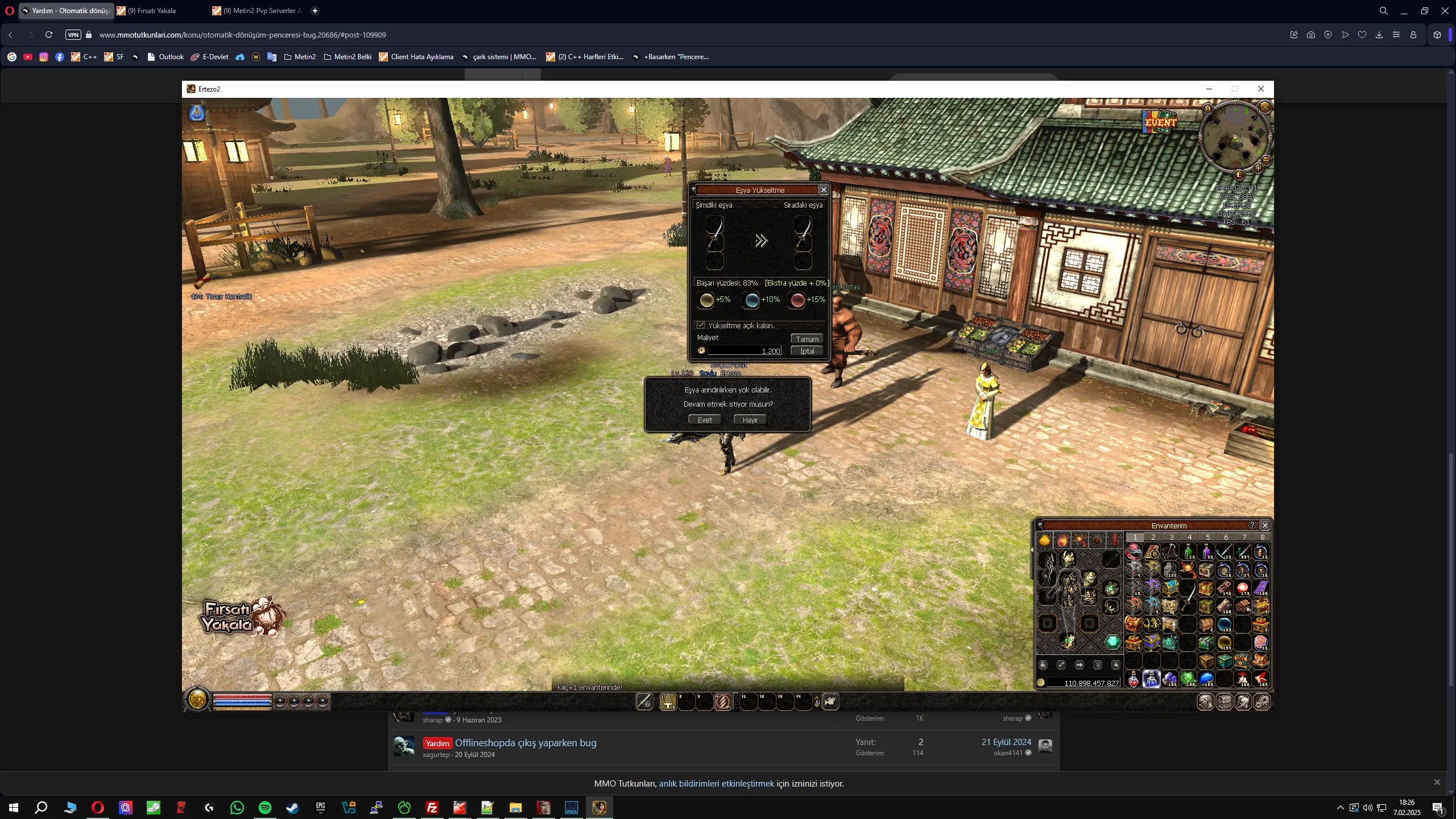Open a new browser tab with the plus button

click(315, 11)
